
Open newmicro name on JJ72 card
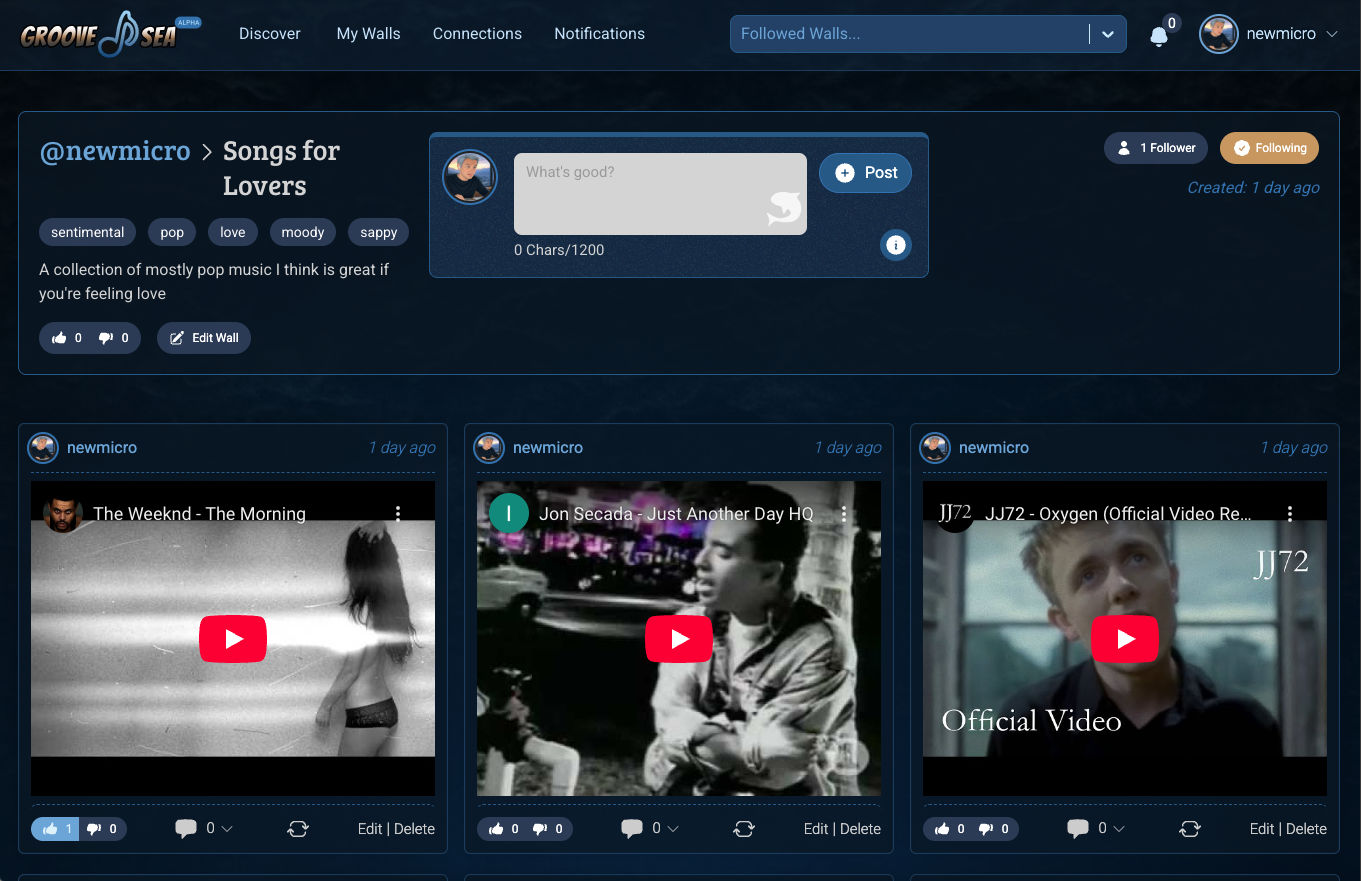994,448
